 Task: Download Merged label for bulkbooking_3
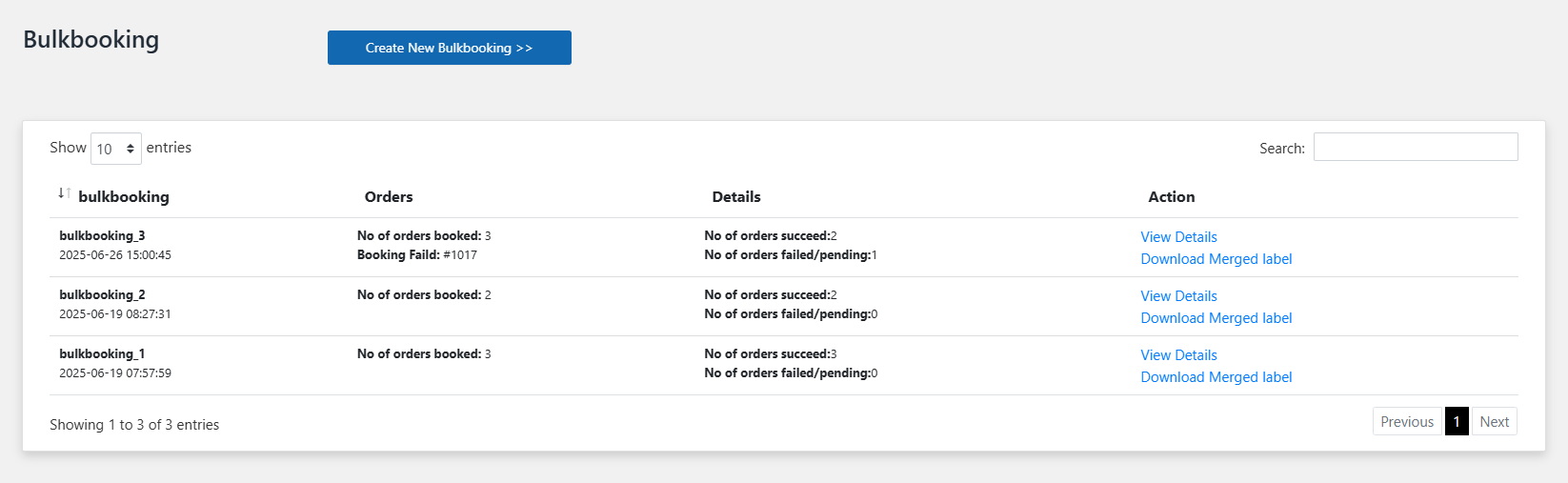(1216, 259)
